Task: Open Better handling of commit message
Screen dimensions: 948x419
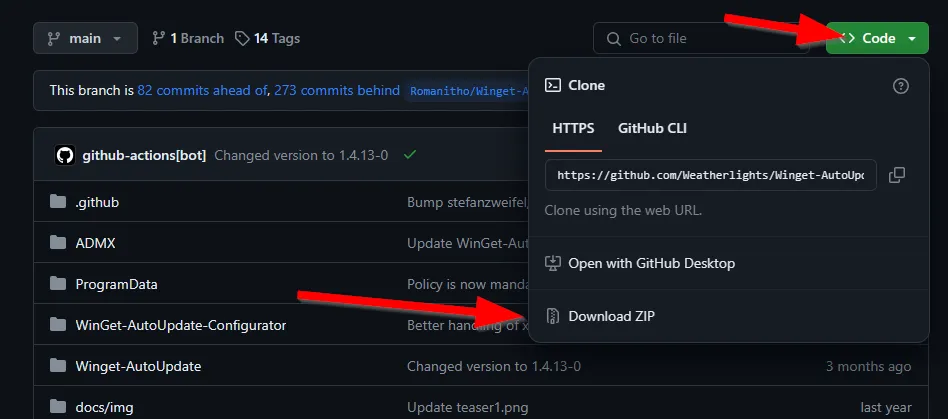Action: pyautogui.click(x=468, y=325)
